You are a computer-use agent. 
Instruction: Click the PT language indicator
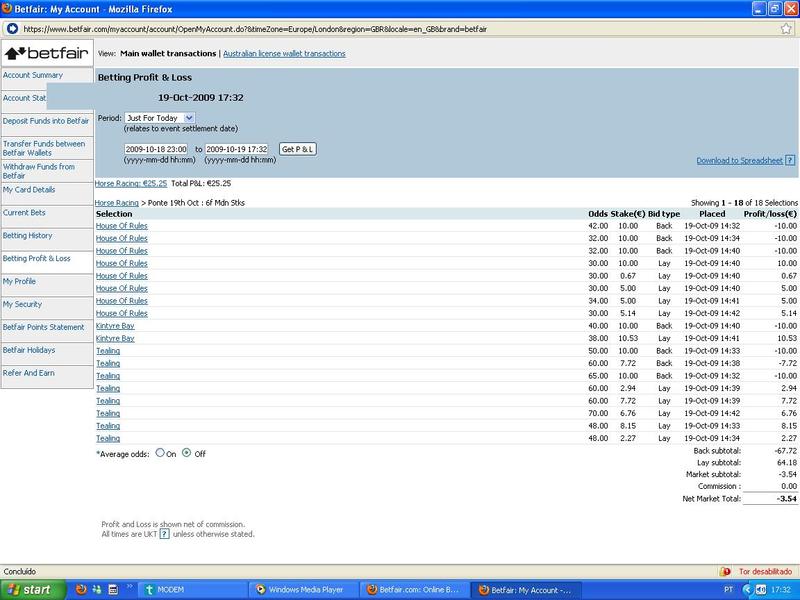(729, 590)
